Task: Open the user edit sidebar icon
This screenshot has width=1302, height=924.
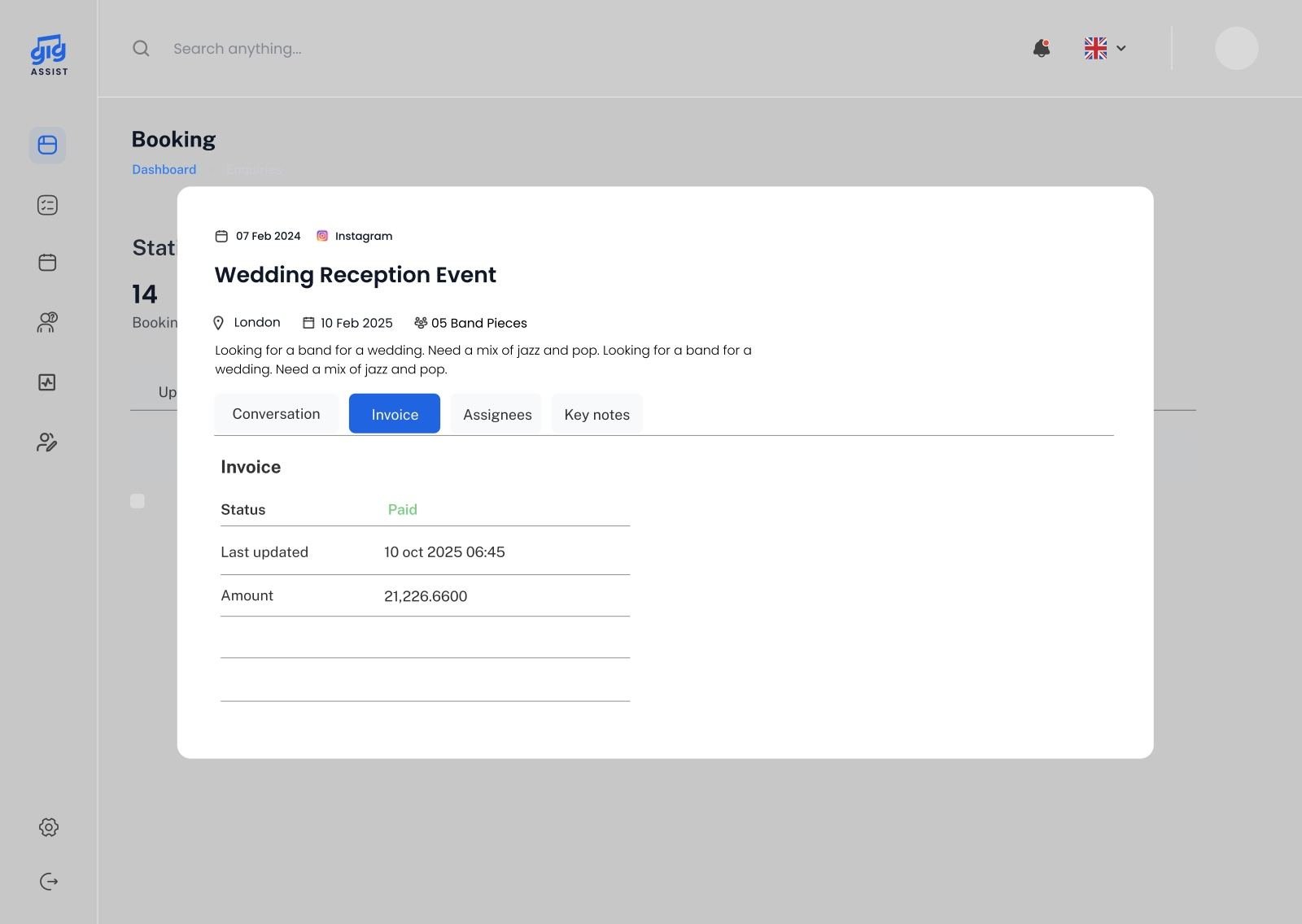Action: click(x=47, y=442)
